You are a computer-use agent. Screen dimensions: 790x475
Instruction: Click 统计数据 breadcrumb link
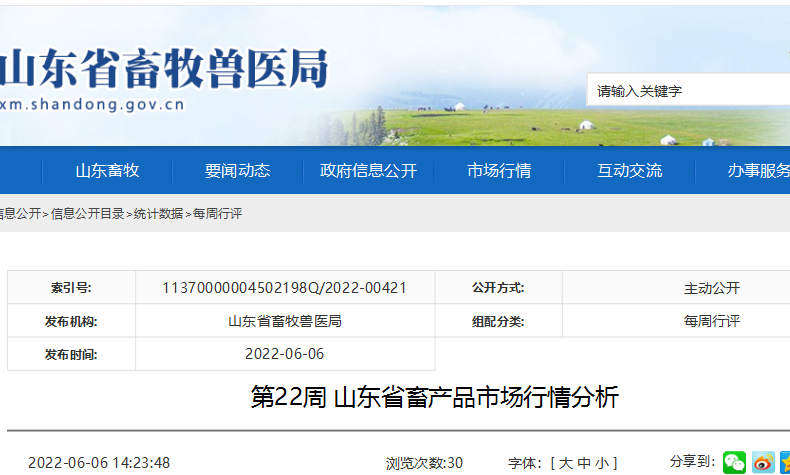coord(158,214)
